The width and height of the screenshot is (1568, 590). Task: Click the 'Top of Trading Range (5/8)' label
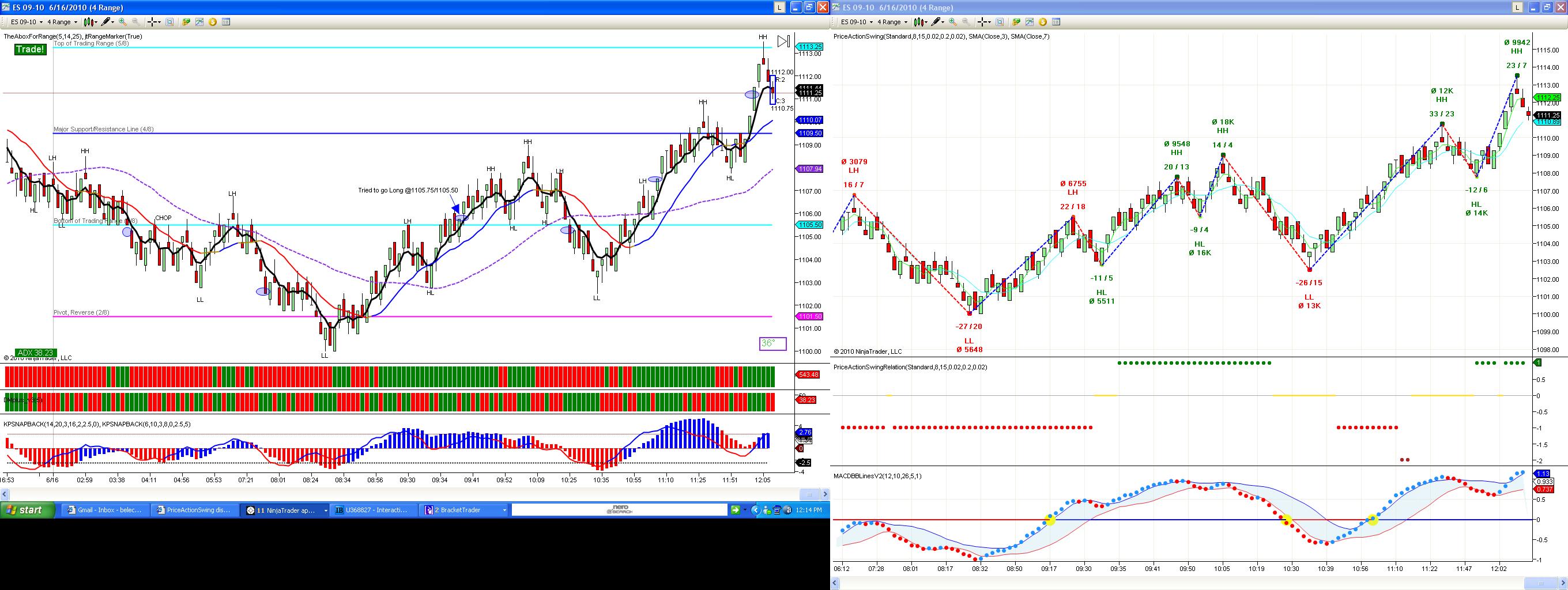pyautogui.click(x=91, y=44)
